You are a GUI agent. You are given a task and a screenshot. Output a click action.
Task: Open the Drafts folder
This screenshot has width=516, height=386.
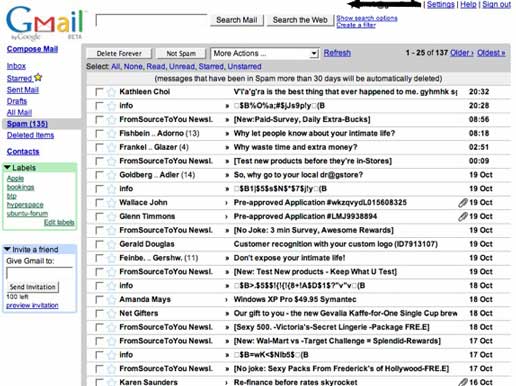tap(17, 101)
